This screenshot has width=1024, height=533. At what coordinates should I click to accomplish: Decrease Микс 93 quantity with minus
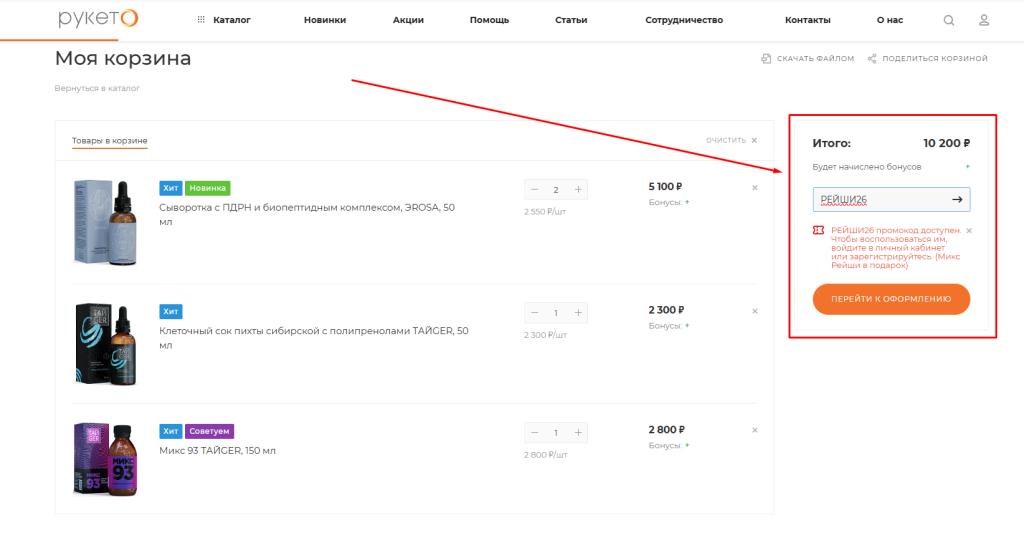[535, 432]
